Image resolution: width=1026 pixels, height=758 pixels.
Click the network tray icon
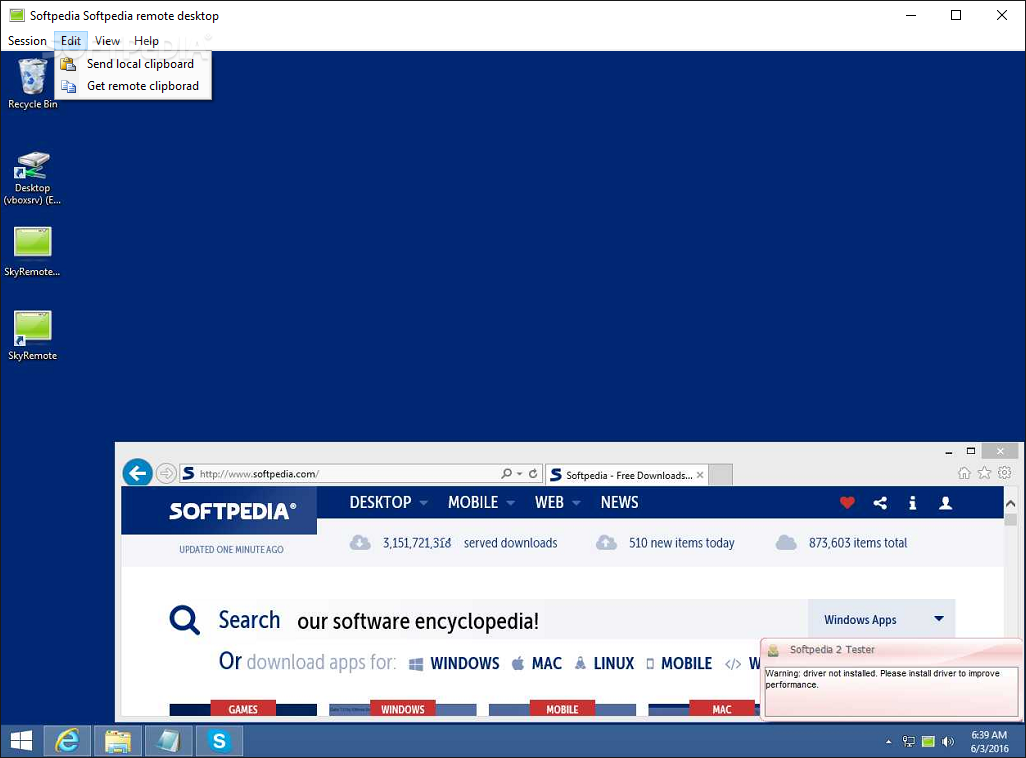[x=909, y=742]
